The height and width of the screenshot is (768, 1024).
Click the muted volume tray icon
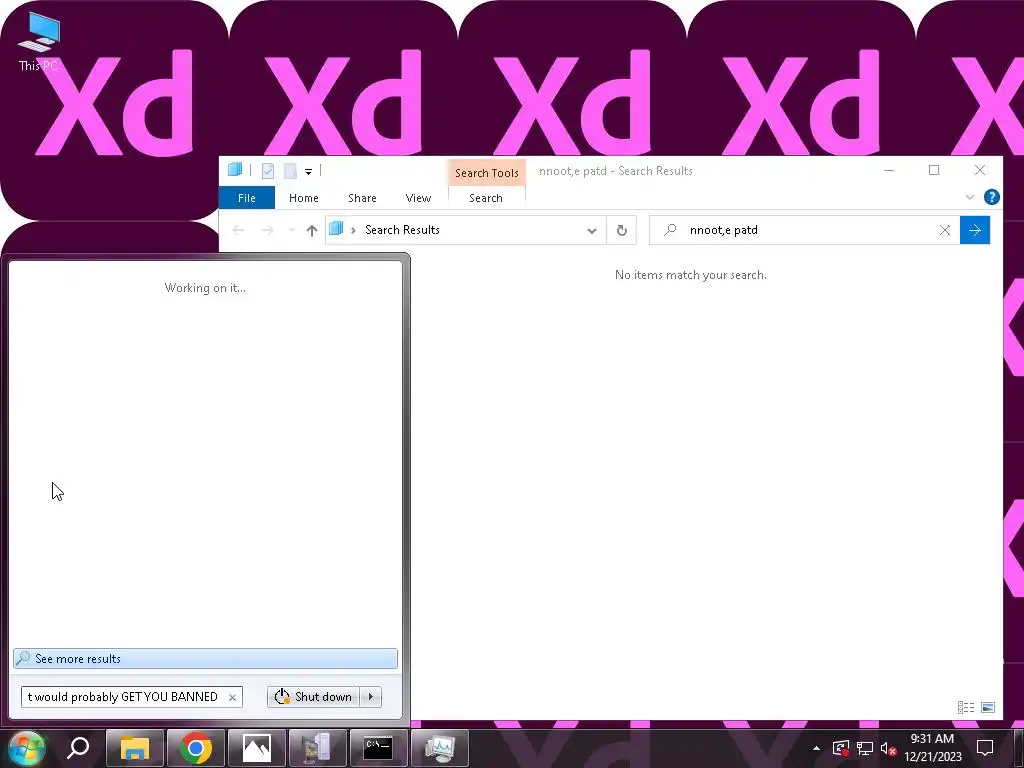click(x=888, y=748)
